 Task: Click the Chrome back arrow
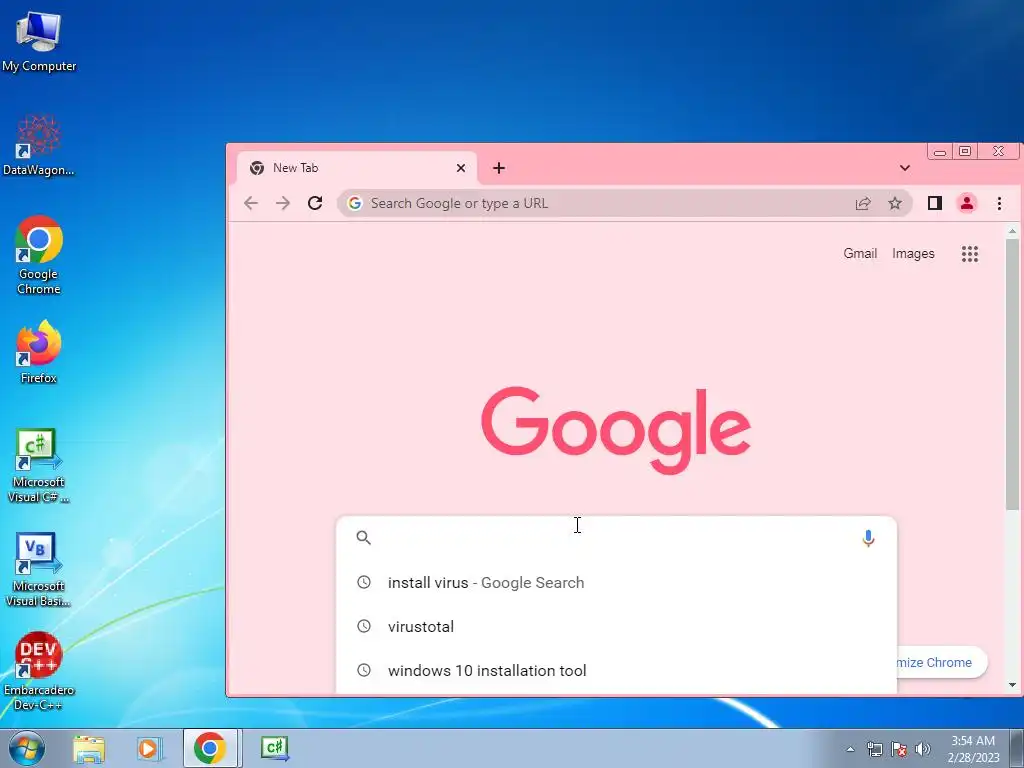(251, 203)
